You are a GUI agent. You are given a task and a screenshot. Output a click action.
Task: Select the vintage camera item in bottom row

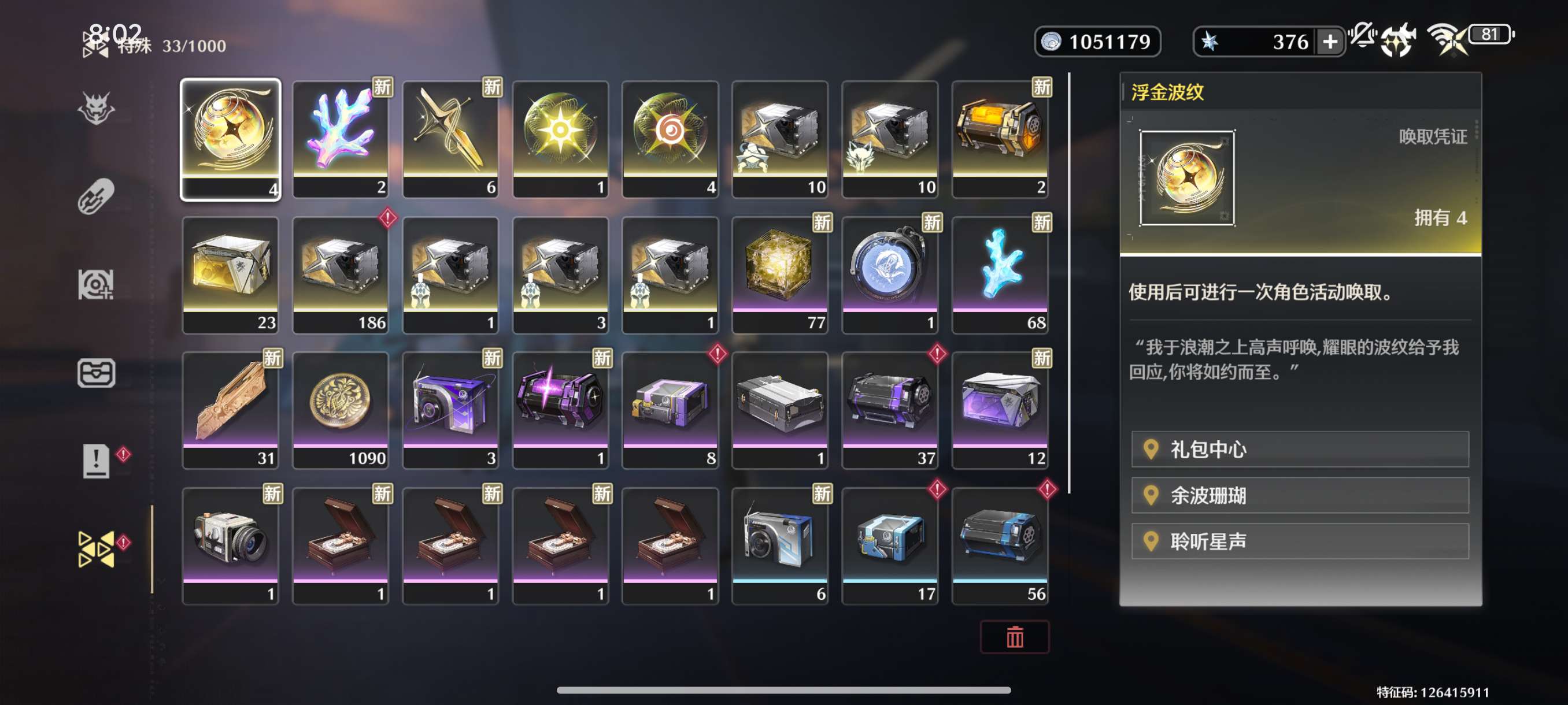point(231,546)
